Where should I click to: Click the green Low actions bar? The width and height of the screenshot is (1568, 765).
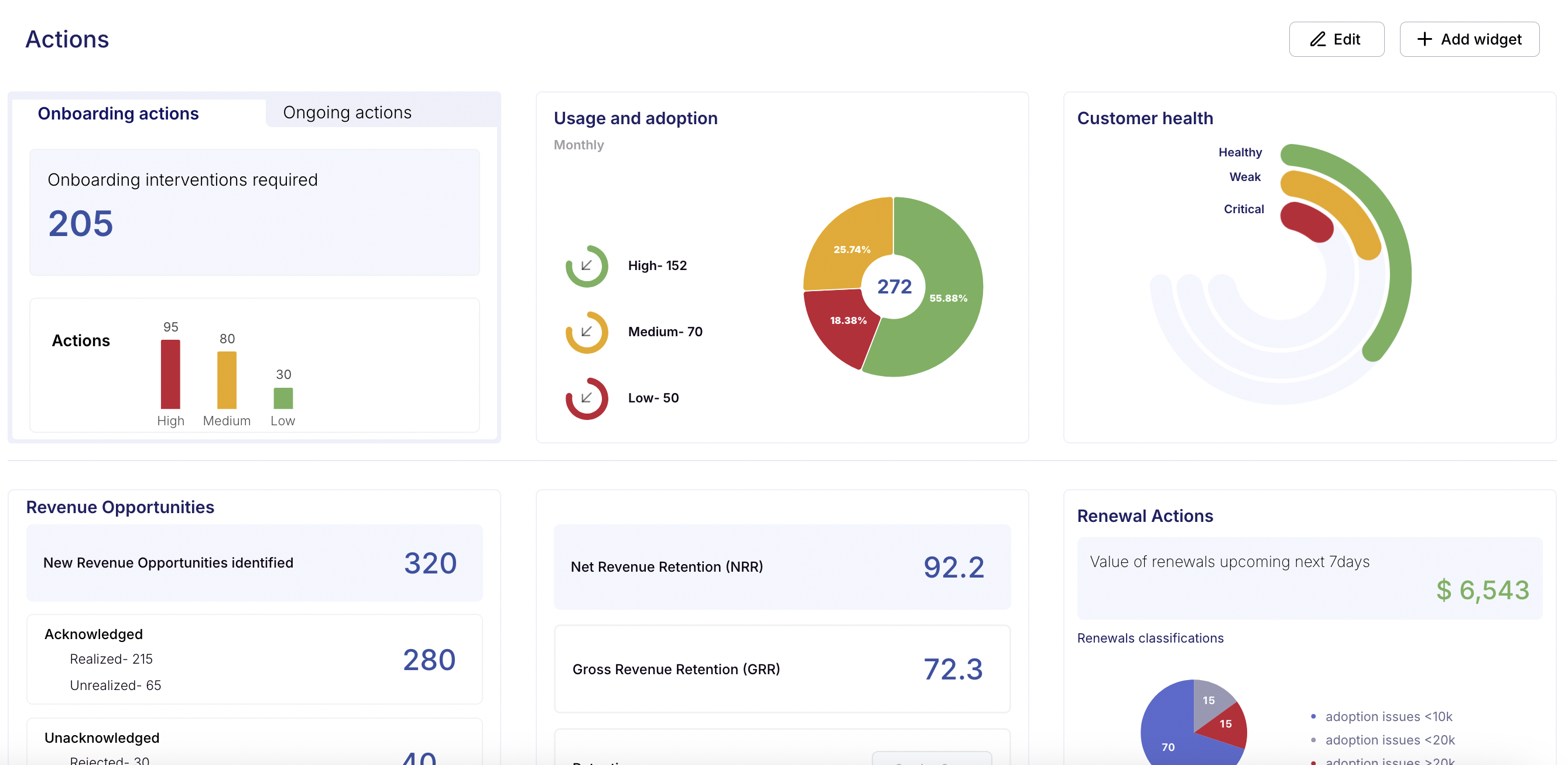283,398
